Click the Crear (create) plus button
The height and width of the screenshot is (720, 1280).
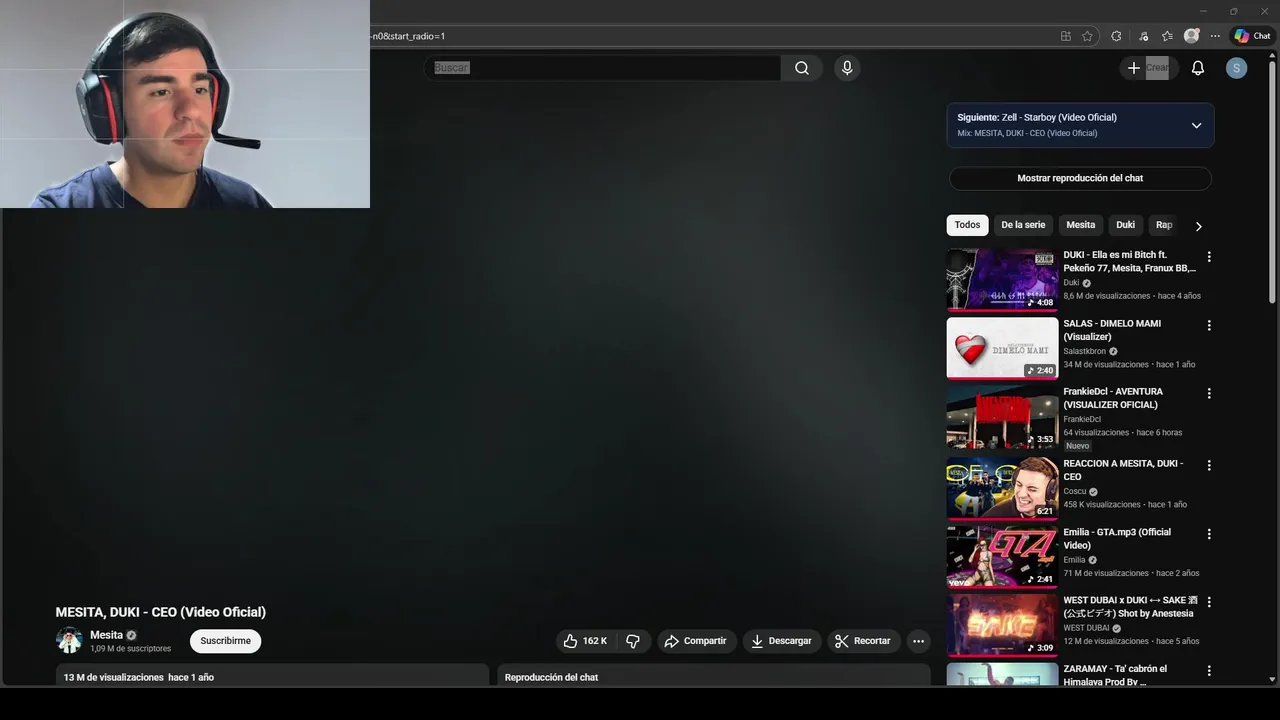click(x=1148, y=68)
